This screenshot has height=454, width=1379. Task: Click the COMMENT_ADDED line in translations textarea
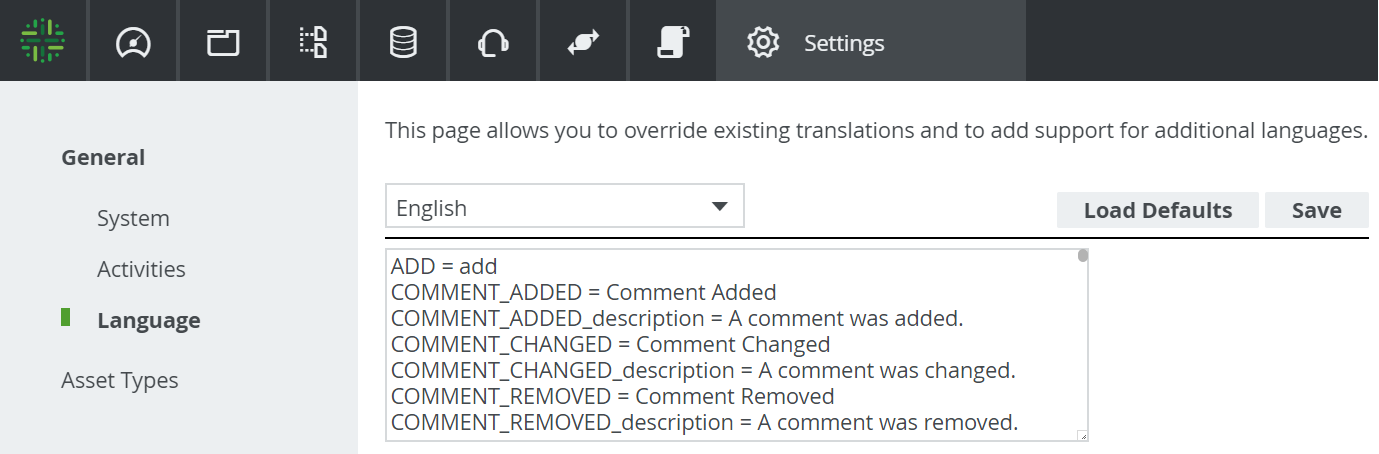pyautogui.click(x=583, y=292)
